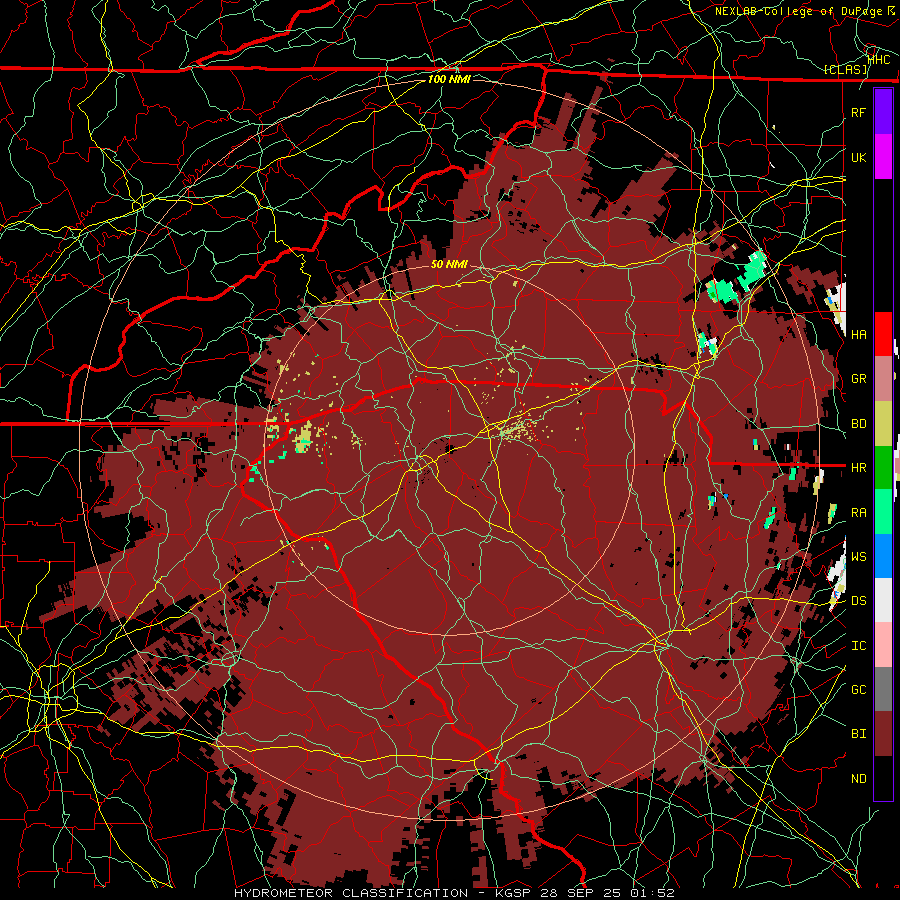Click the HR dark green legend color

tap(883, 468)
